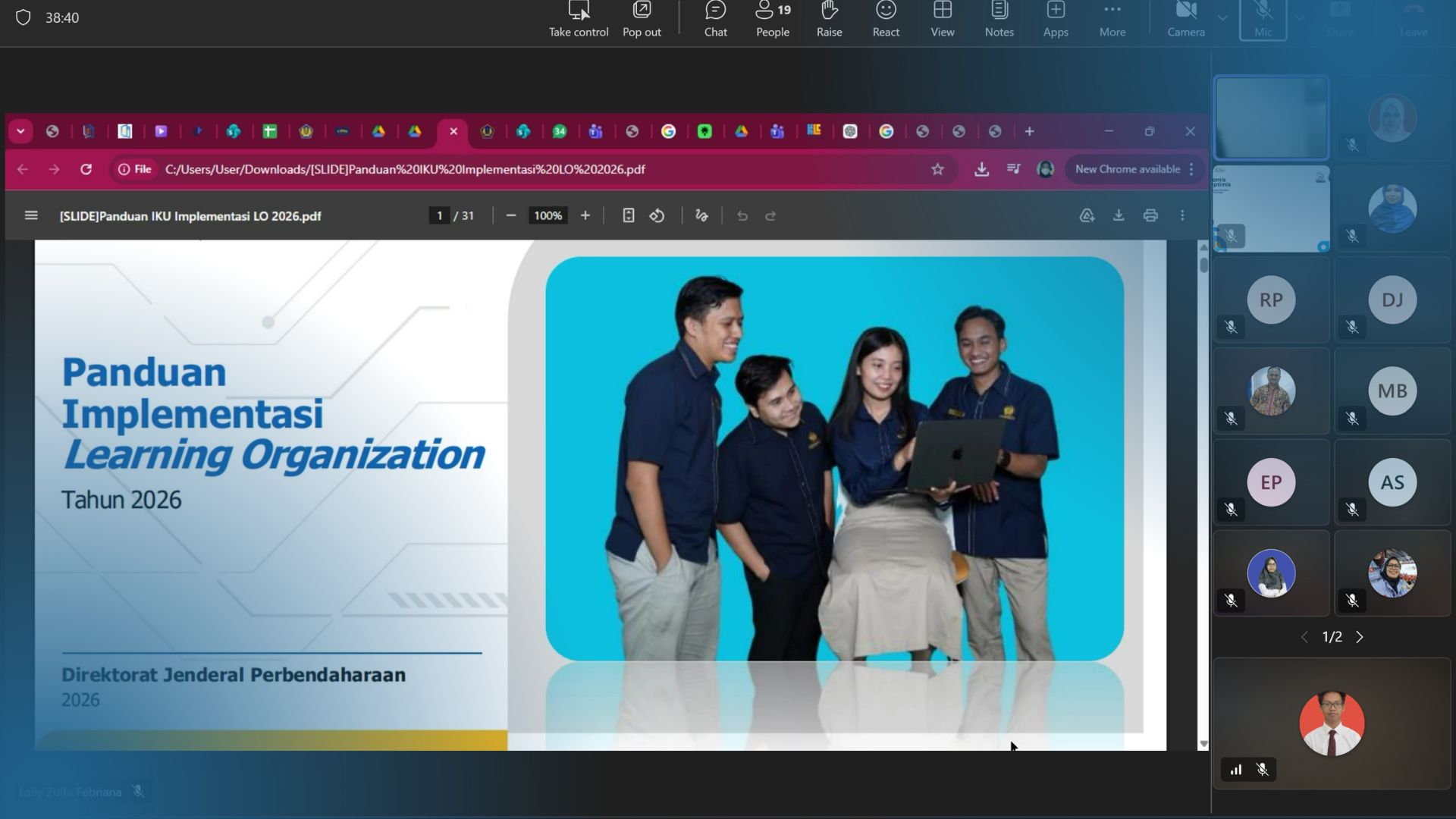Toggle the Camera on
The image size is (1456, 819).
click(1185, 19)
